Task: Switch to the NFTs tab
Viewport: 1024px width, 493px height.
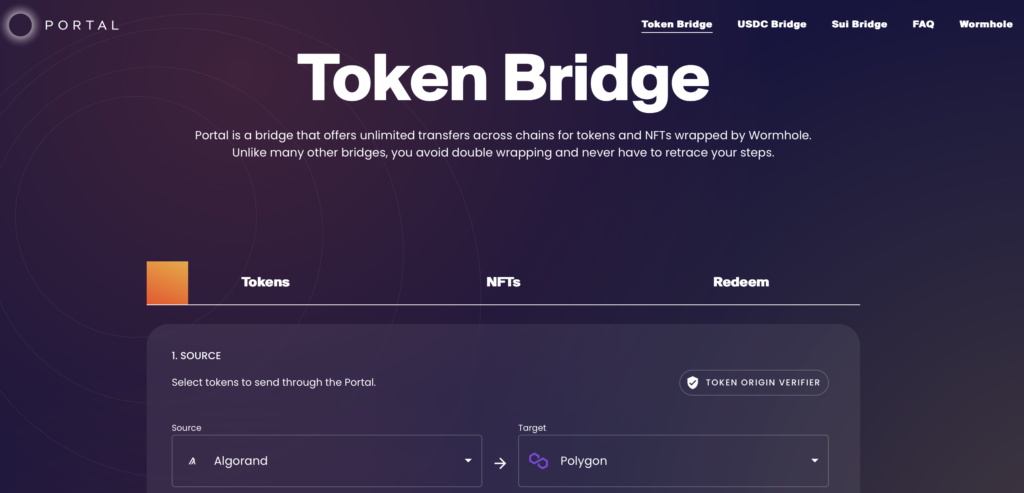Action: tap(503, 282)
